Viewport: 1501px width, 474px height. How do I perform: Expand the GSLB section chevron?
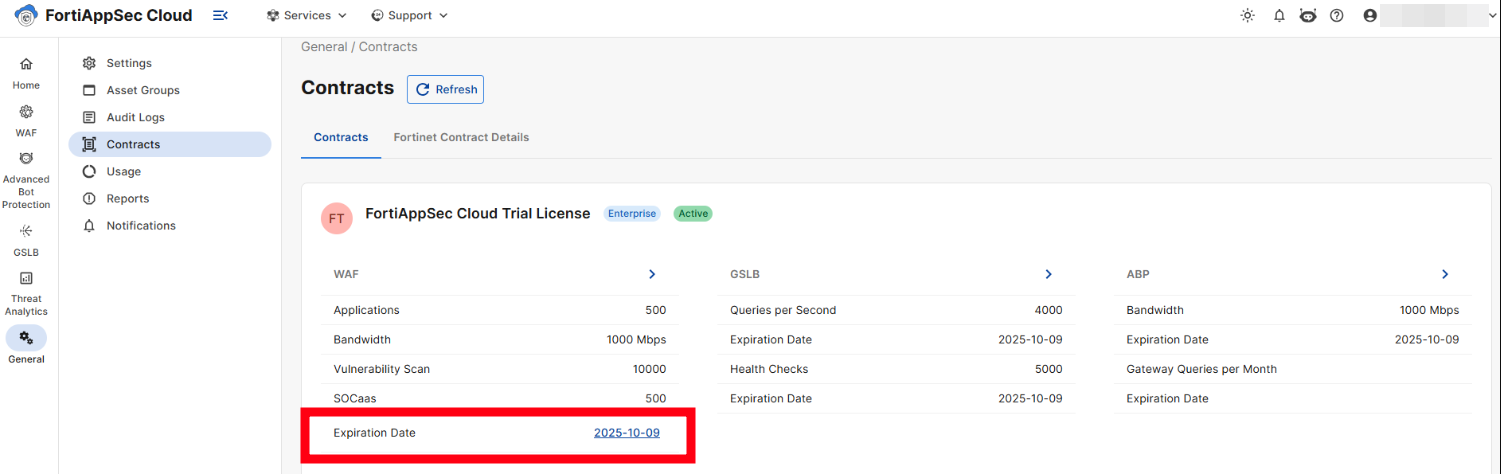(x=1049, y=274)
